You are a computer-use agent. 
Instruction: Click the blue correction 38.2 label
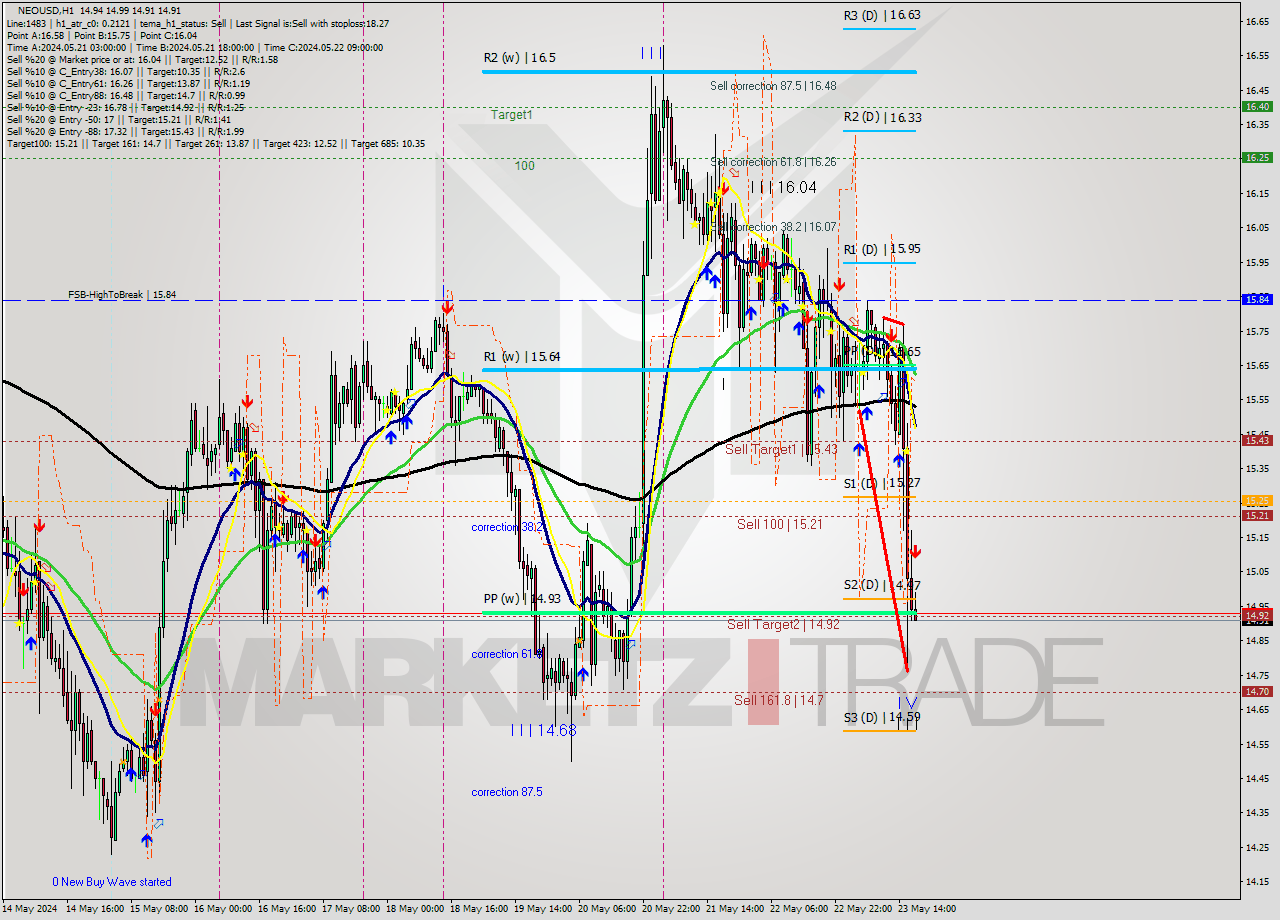click(x=507, y=527)
